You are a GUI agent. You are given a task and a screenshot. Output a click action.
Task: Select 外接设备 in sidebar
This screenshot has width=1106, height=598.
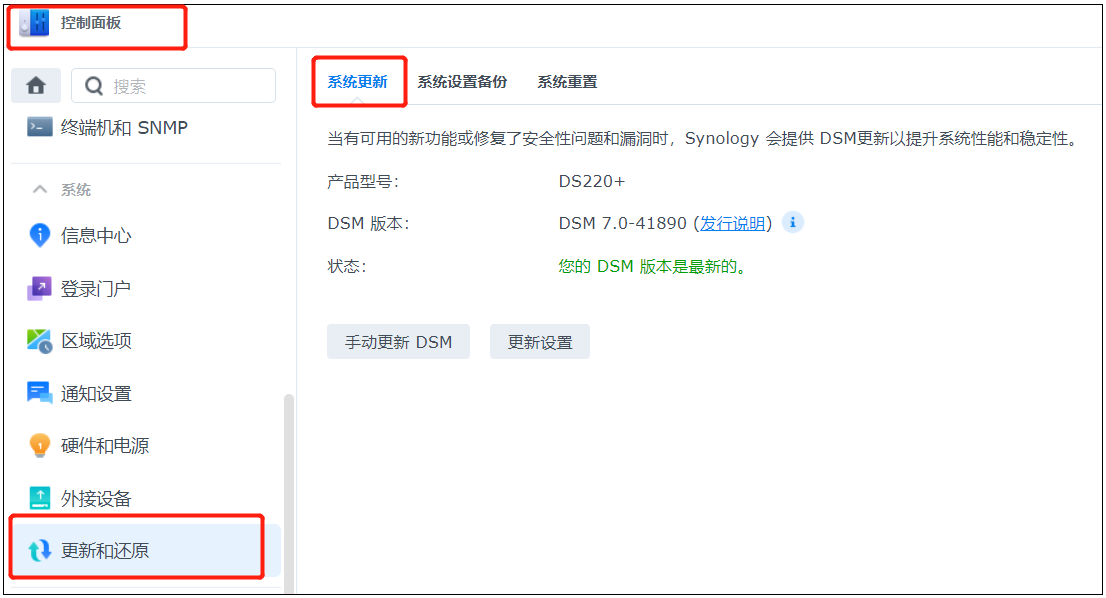146,499
